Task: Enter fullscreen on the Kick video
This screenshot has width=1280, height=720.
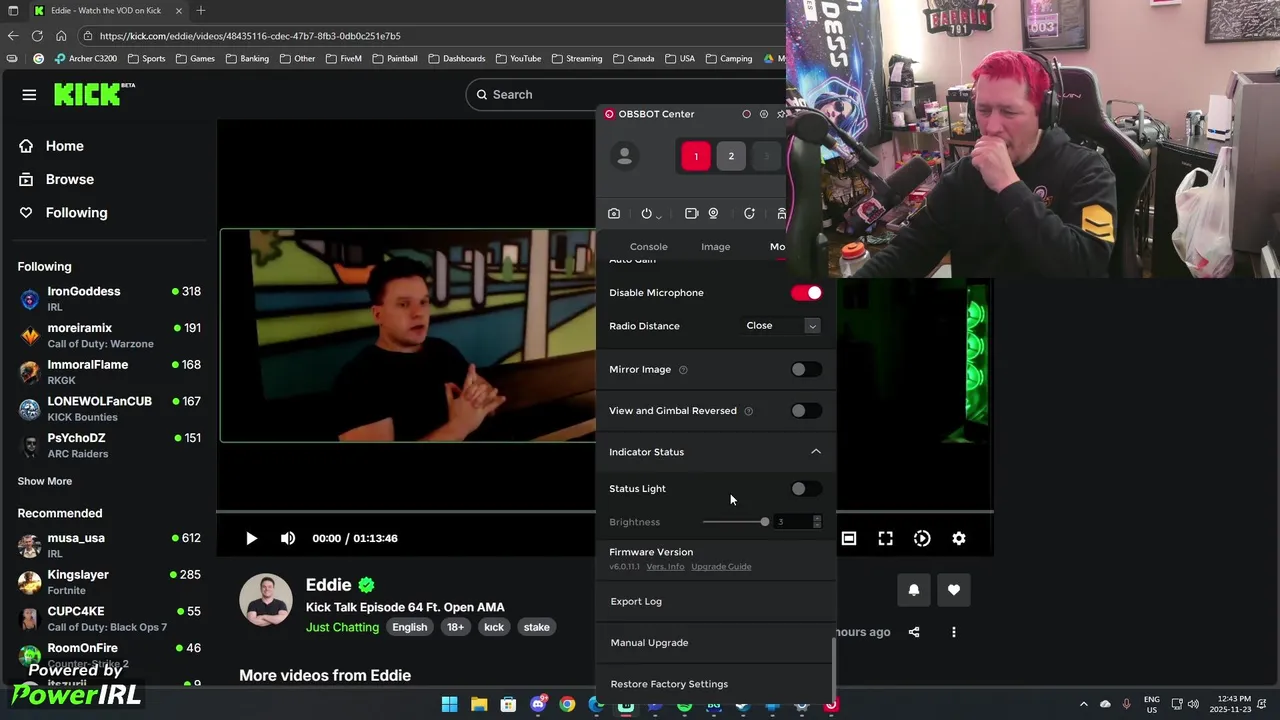Action: point(885,538)
